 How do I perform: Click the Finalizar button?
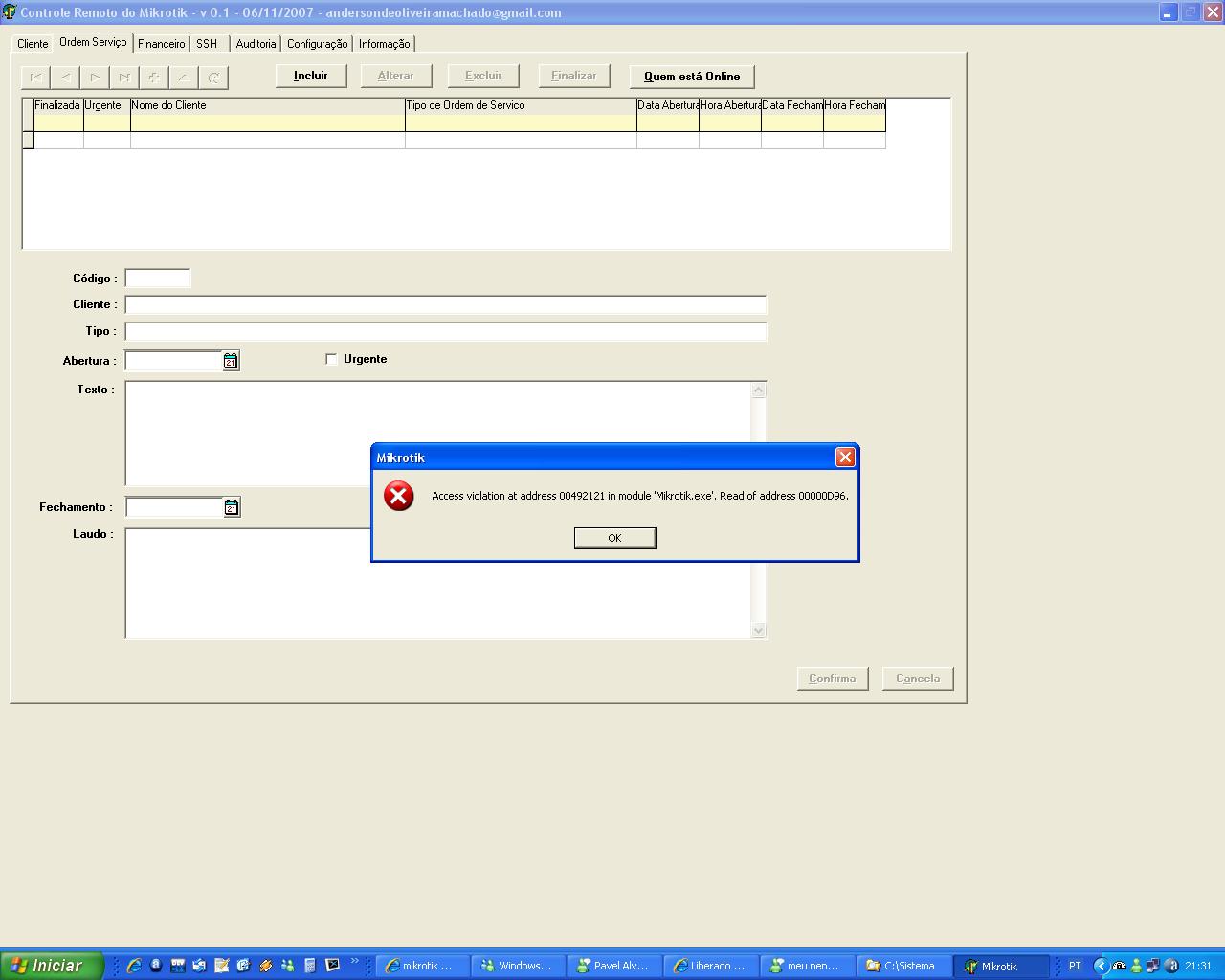tap(574, 76)
